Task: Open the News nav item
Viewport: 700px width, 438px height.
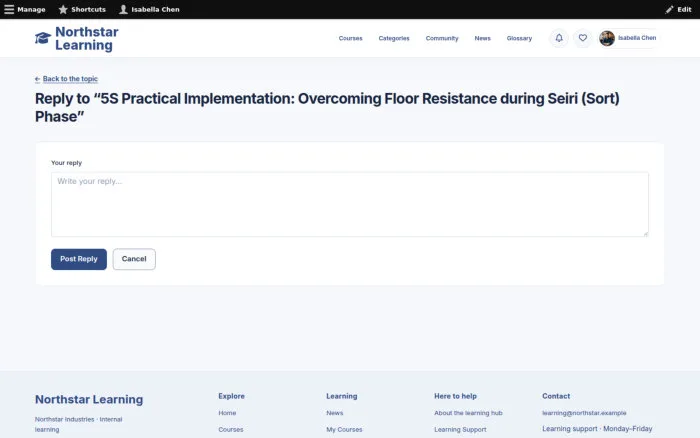Action: 482,38
